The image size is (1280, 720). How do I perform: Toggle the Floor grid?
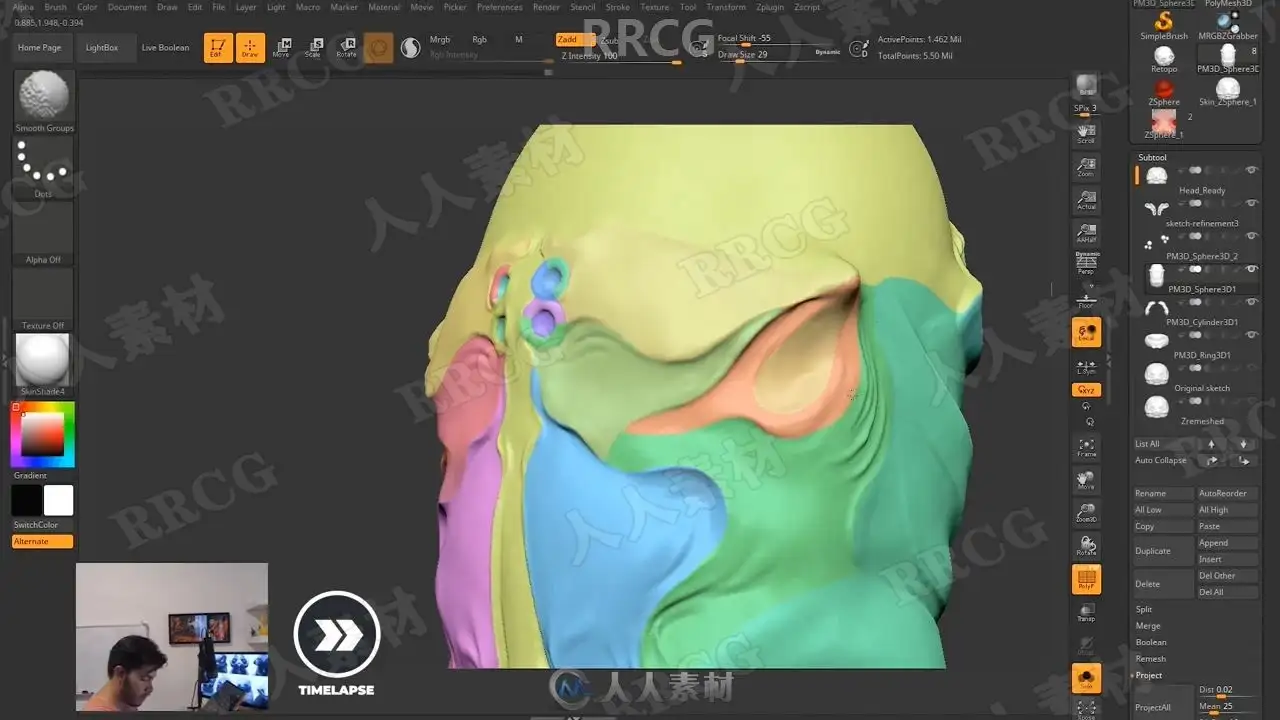point(1086,299)
